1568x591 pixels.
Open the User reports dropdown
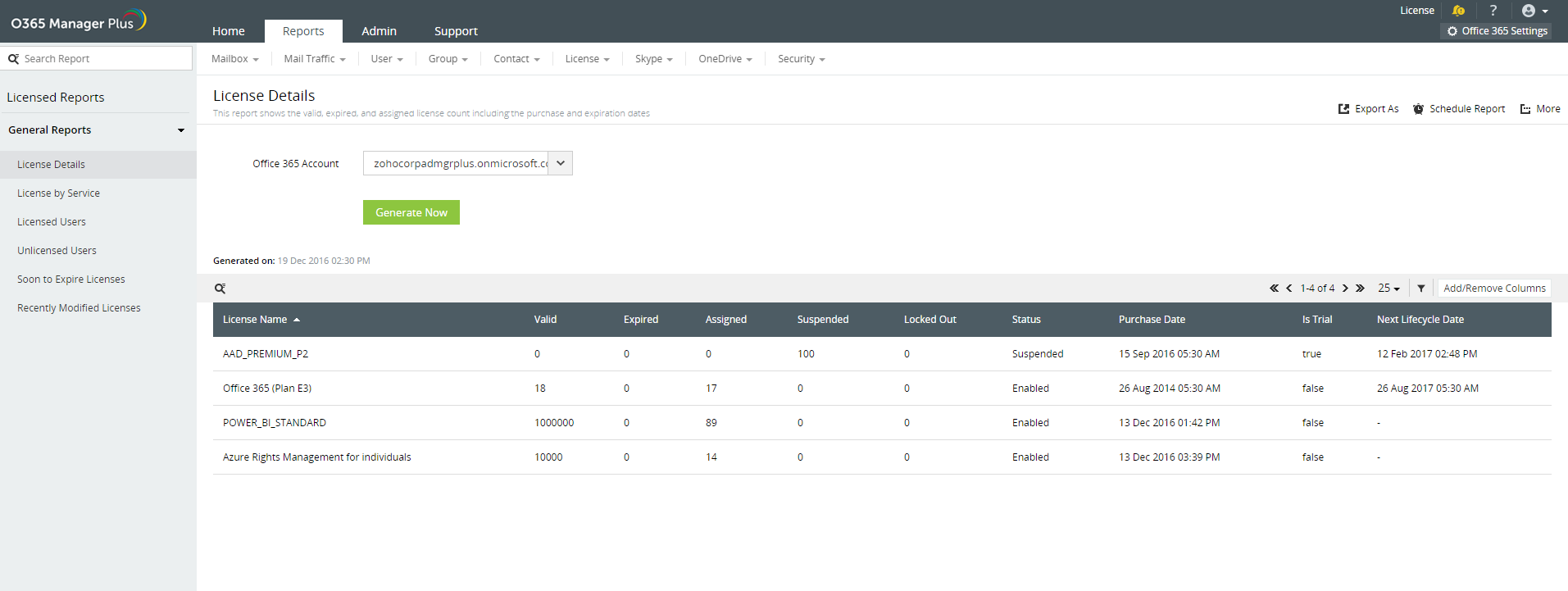pyautogui.click(x=387, y=59)
